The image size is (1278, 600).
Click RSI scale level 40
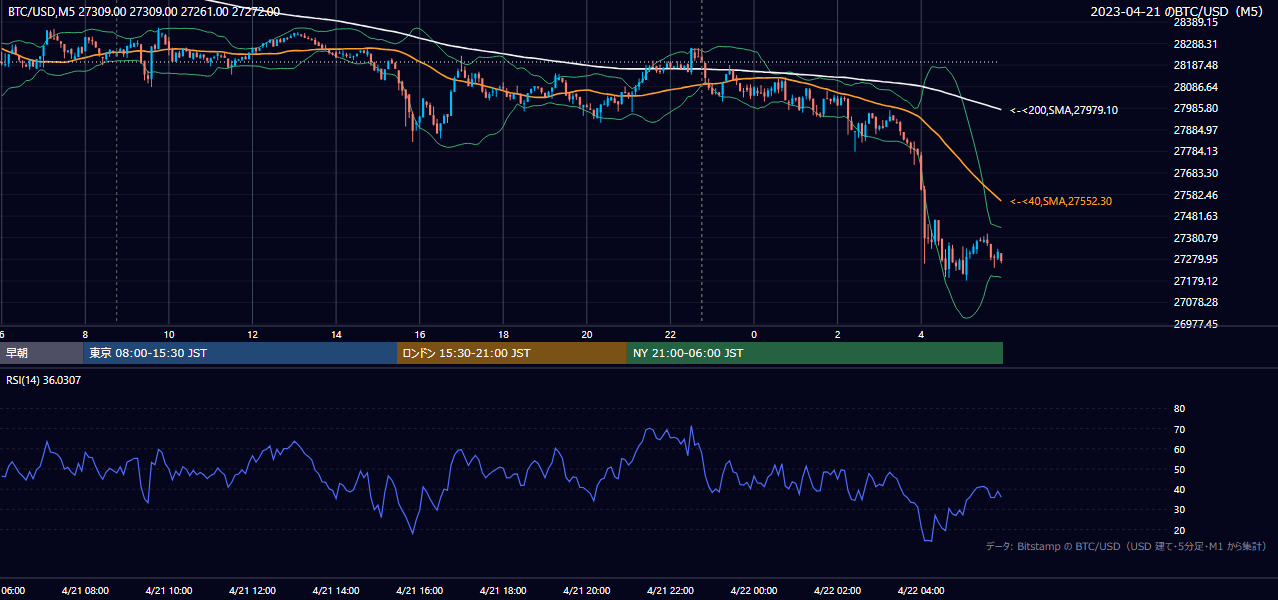click(x=1179, y=489)
